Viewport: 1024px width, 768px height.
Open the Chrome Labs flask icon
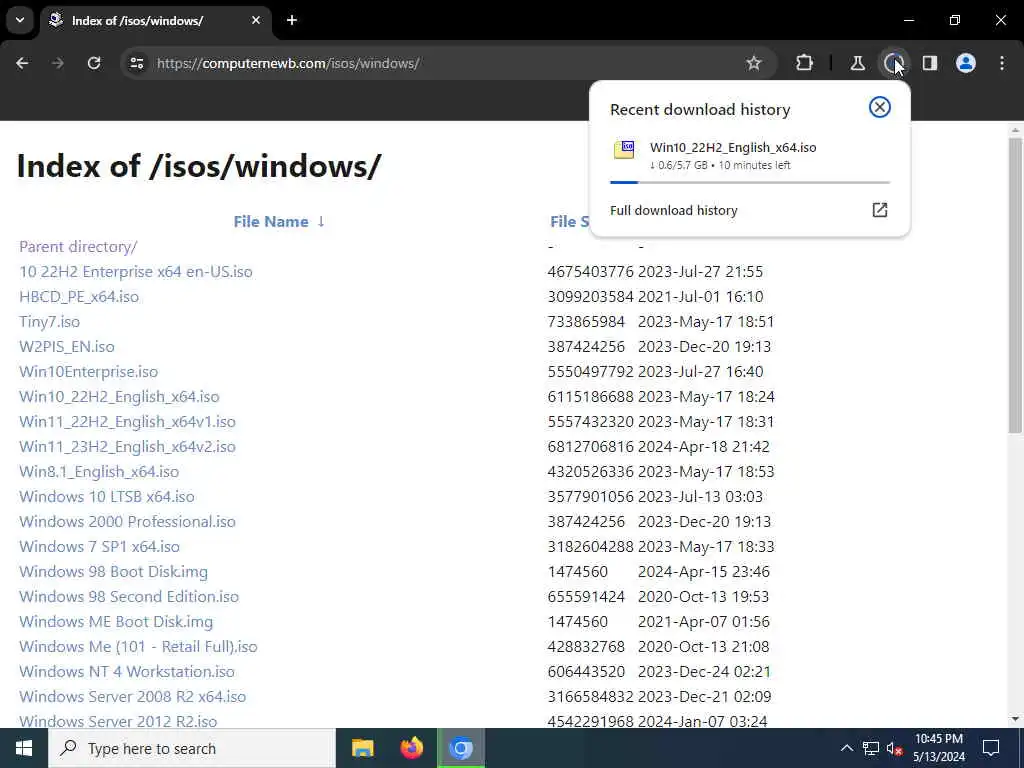pos(857,63)
